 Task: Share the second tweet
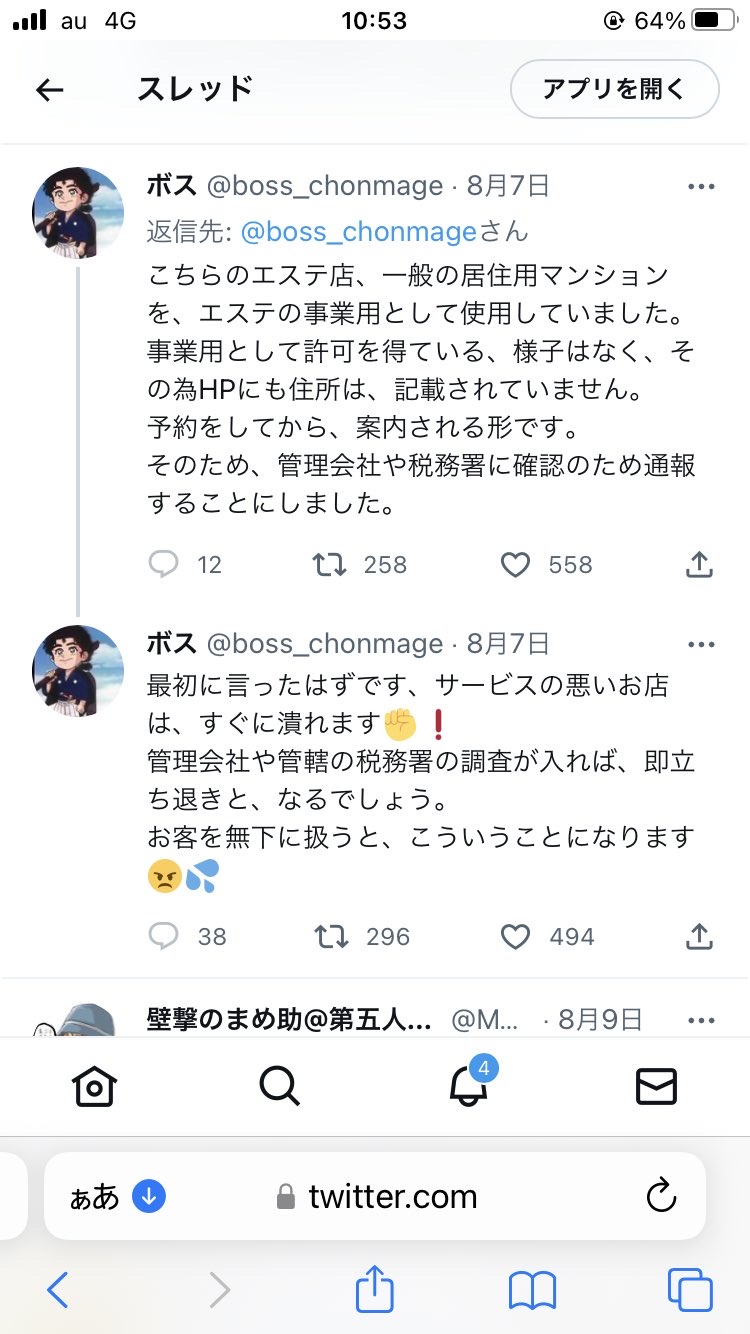[x=699, y=935]
